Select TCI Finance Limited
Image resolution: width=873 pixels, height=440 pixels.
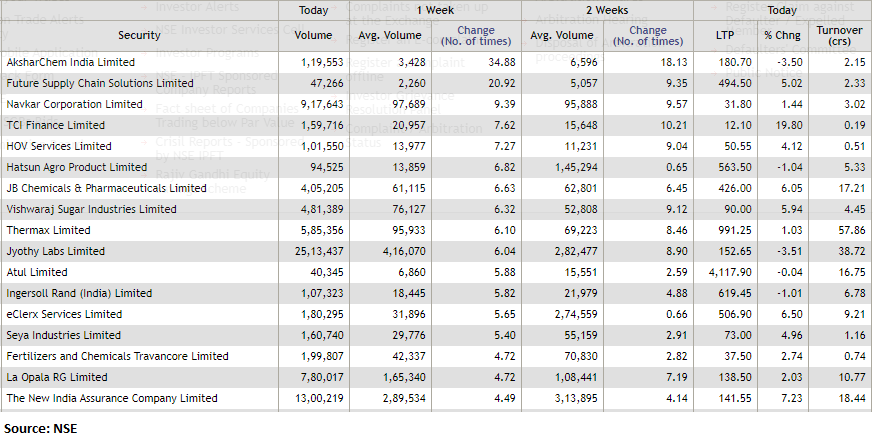[56, 125]
